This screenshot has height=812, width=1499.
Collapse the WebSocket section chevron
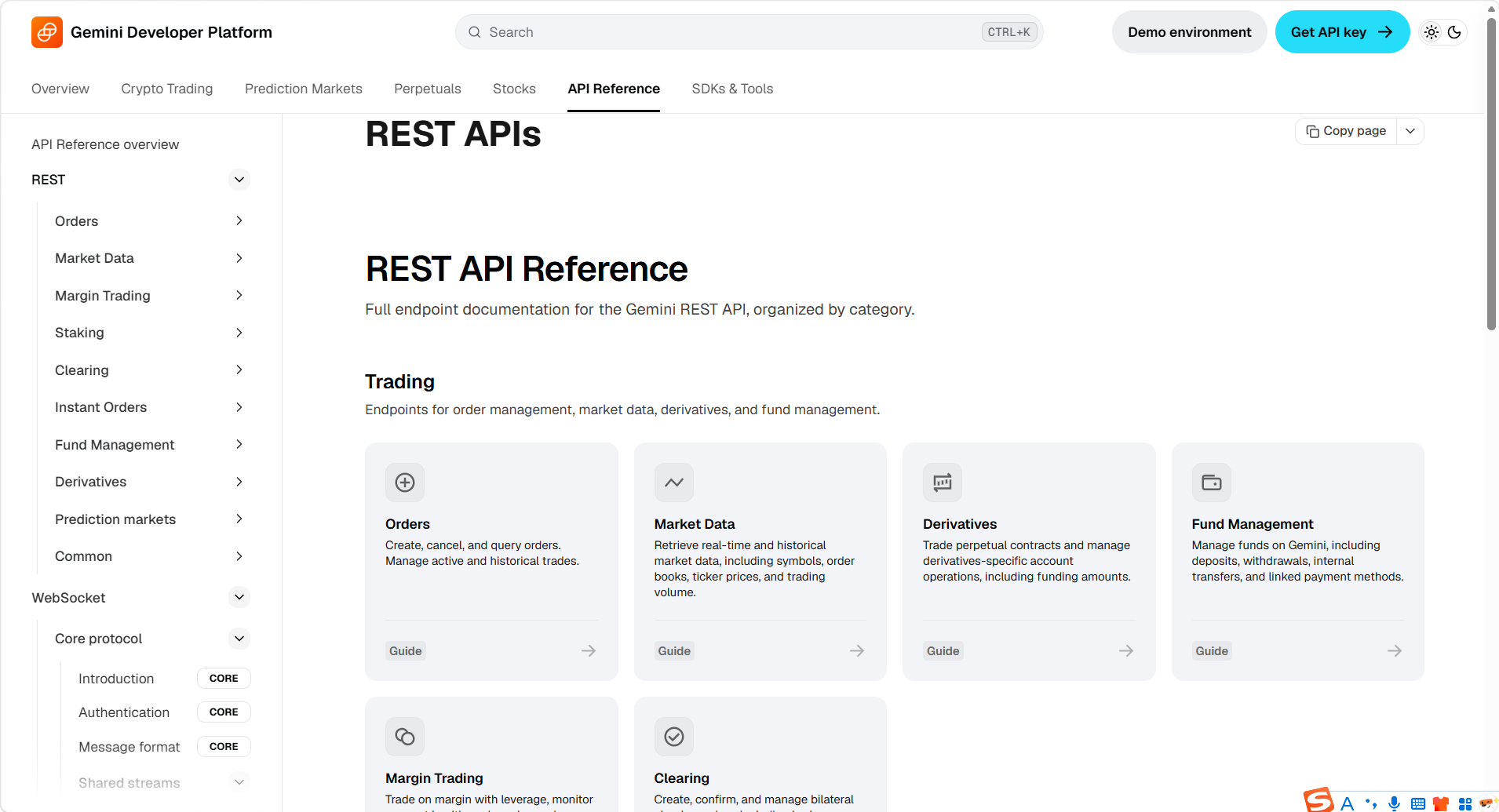pyautogui.click(x=239, y=597)
